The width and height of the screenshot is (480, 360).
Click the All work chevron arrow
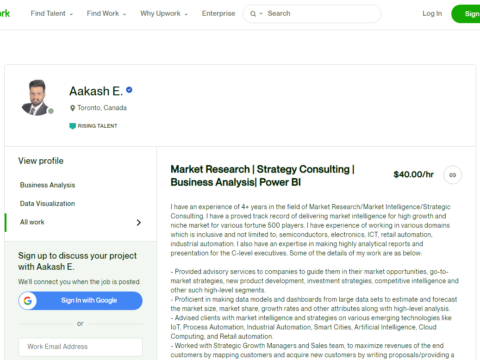click(x=139, y=222)
